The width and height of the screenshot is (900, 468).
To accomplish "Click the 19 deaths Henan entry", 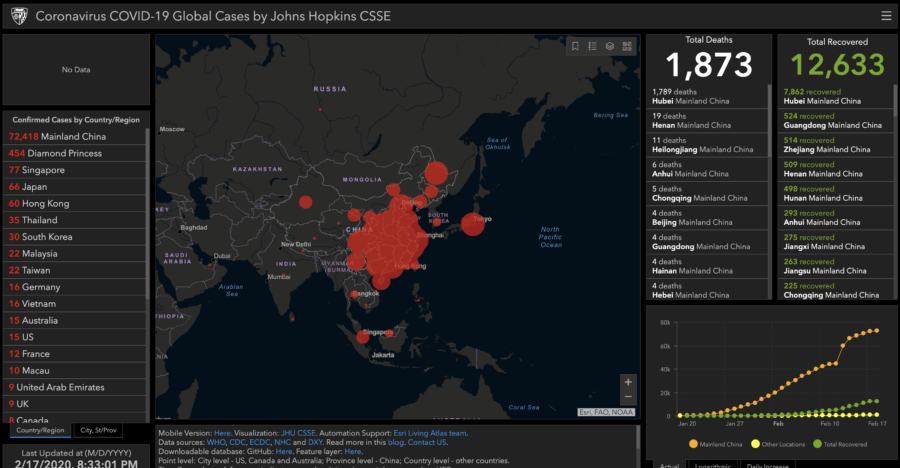I will pyautogui.click(x=708, y=121).
